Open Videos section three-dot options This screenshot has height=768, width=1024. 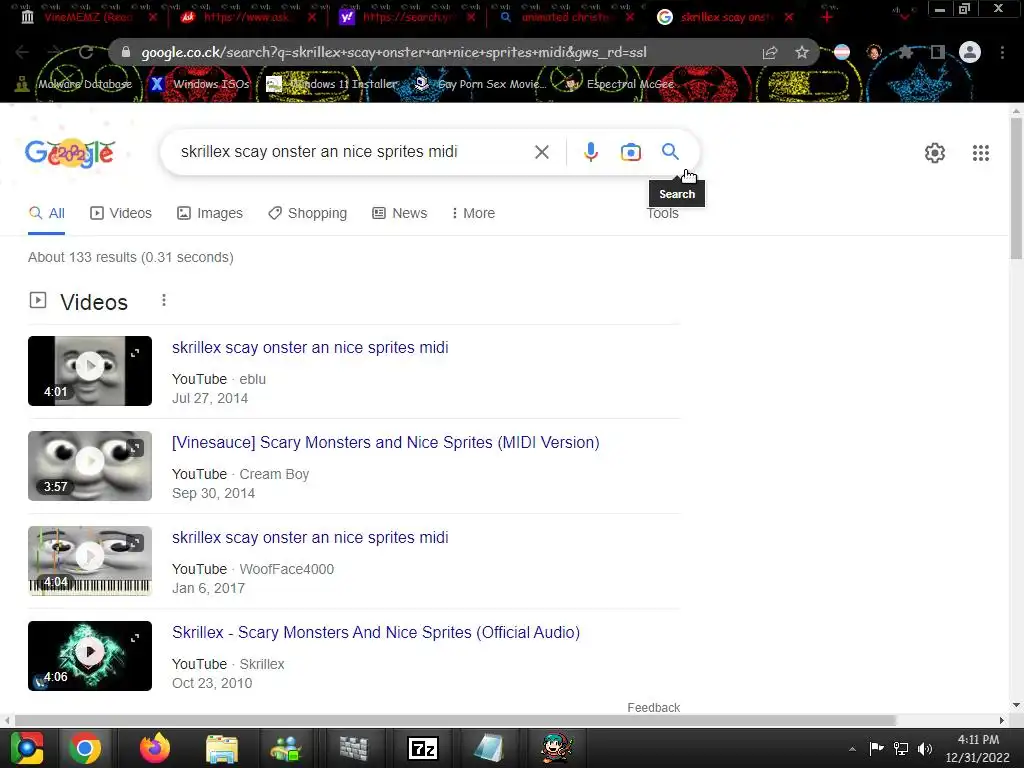click(x=163, y=300)
